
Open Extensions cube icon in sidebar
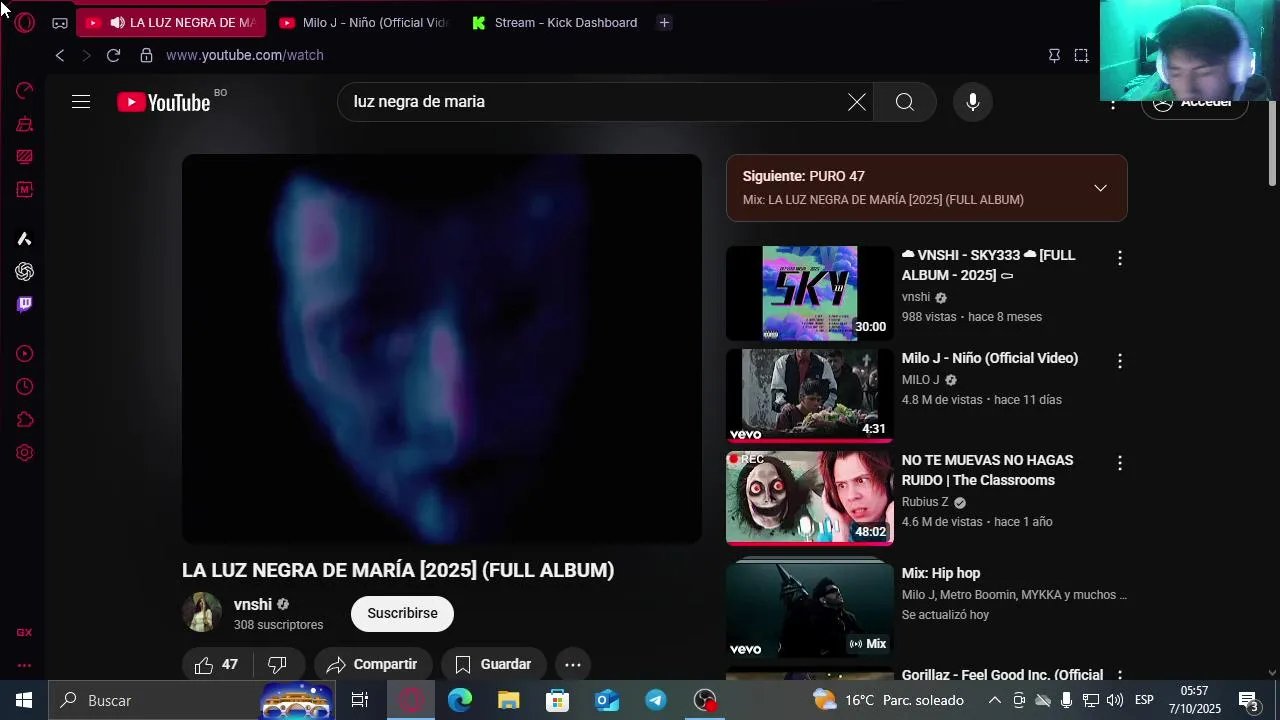coord(25,420)
